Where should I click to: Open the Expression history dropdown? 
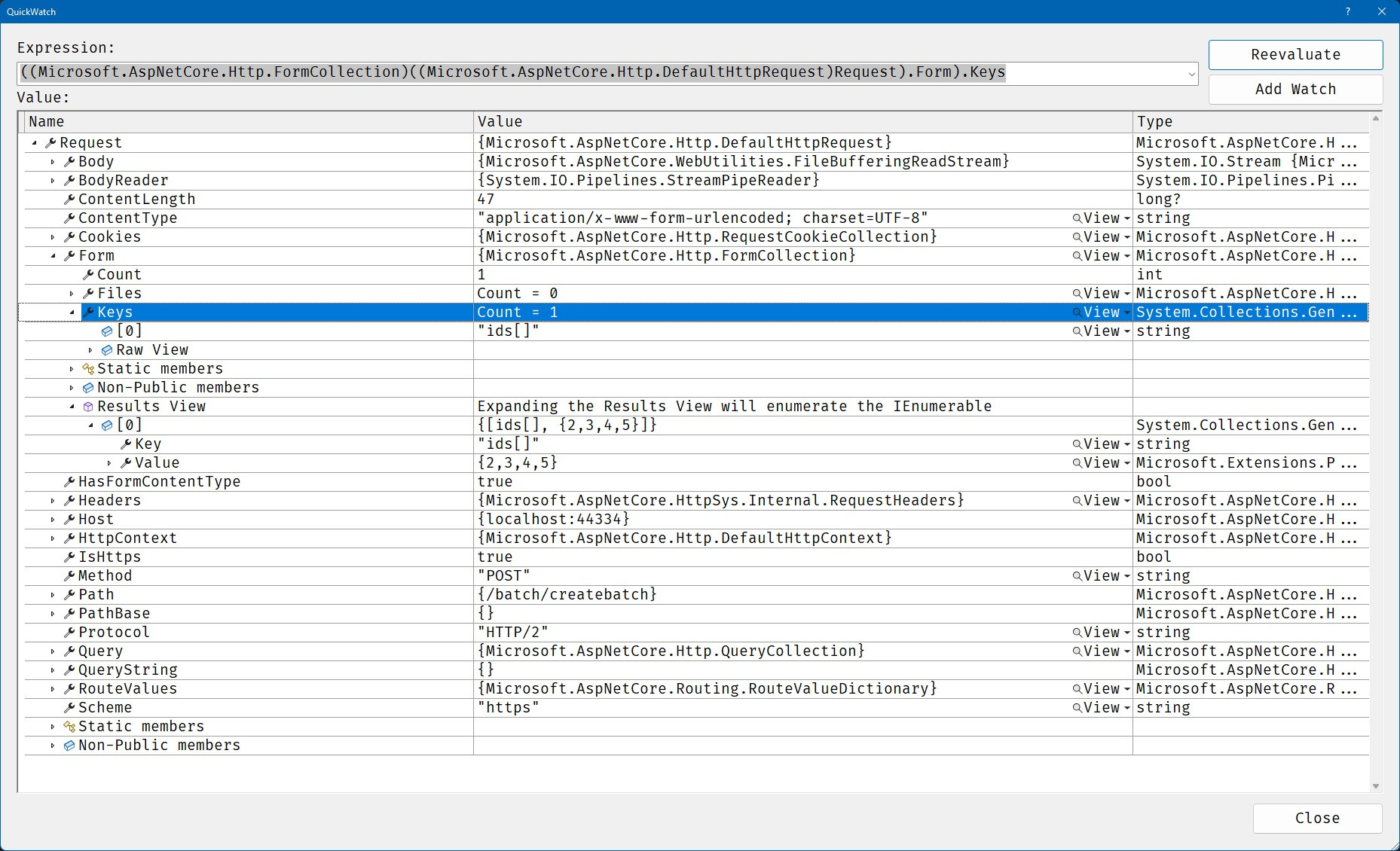click(x=1191, y=74)
